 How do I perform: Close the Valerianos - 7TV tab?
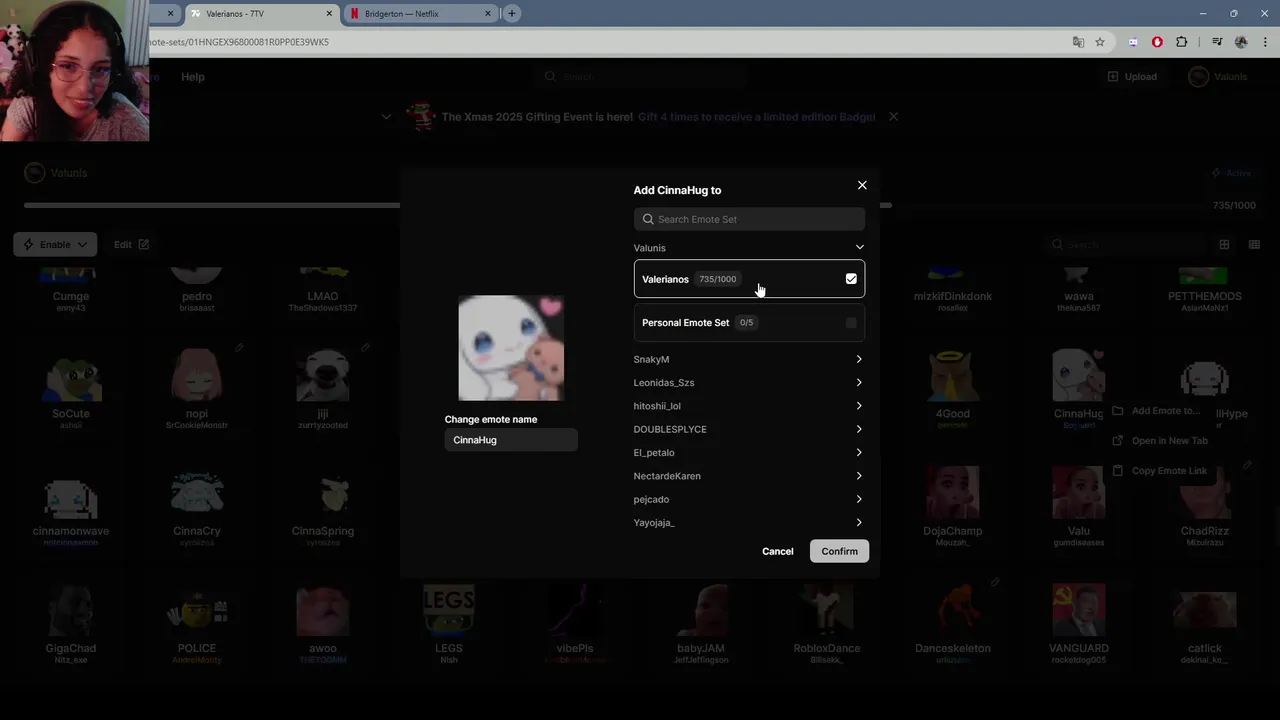tap(329, 14)
